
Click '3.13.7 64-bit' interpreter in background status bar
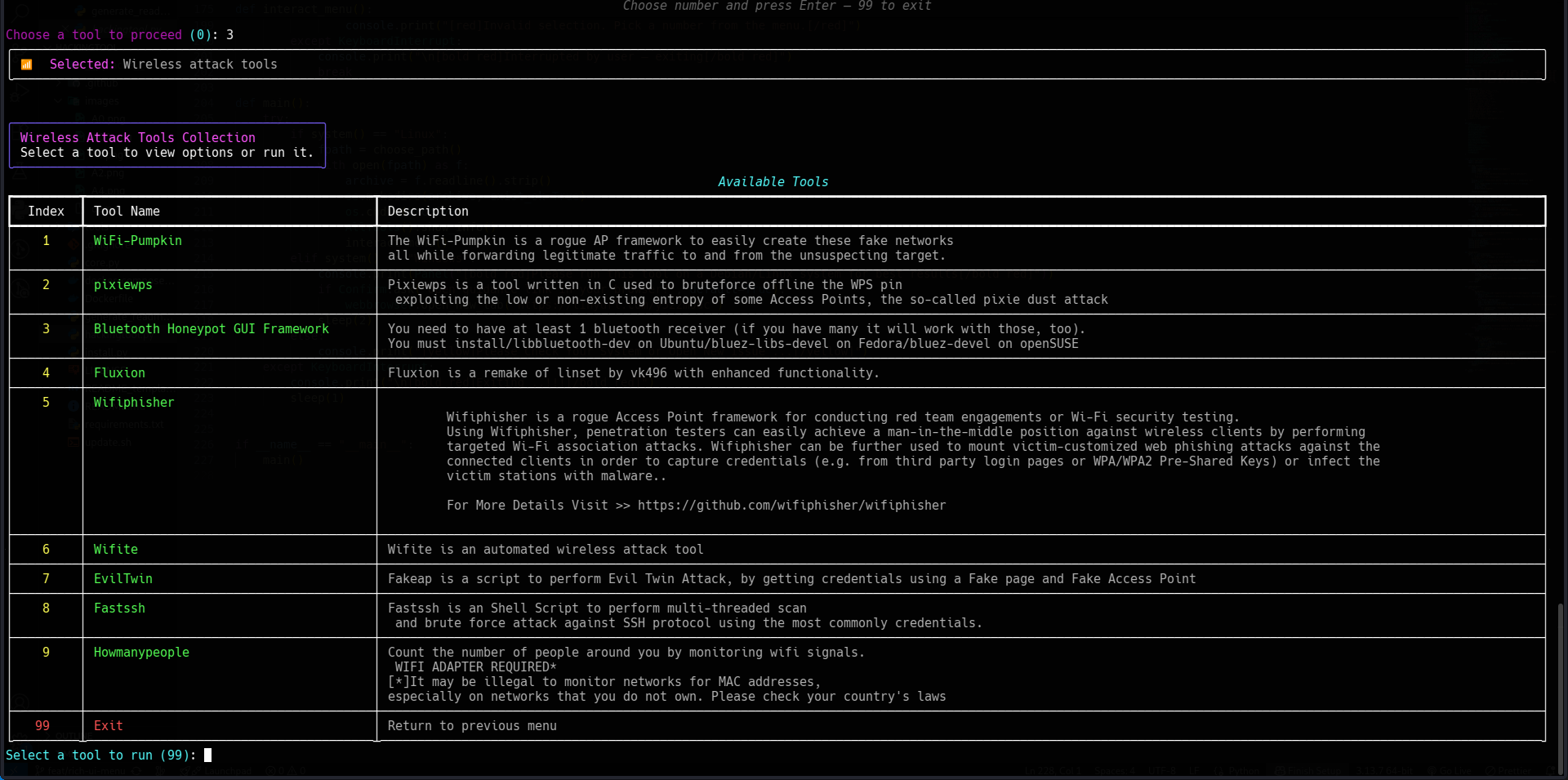click(1384, 770)
